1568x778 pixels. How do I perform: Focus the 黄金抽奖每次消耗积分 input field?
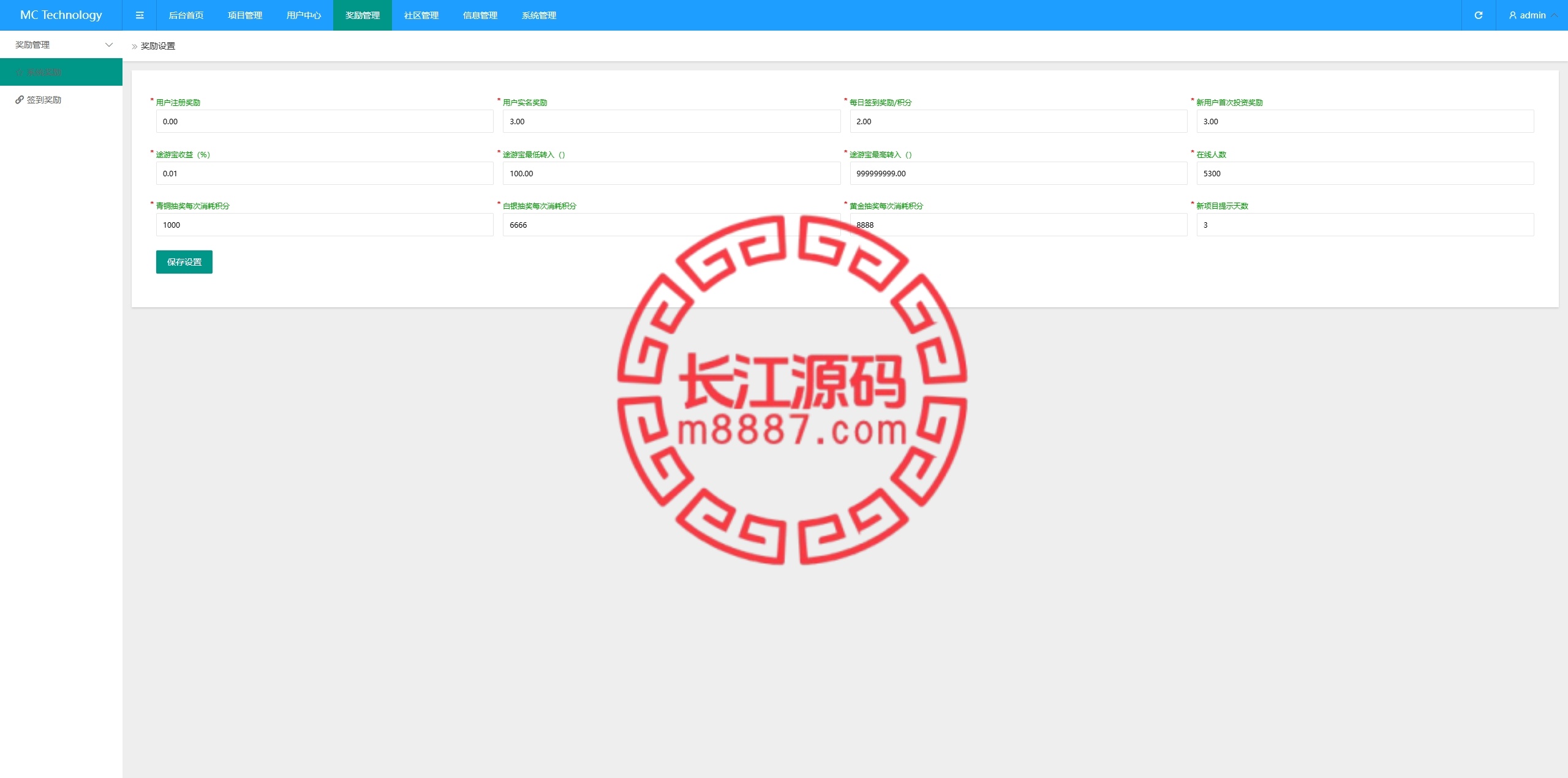click(x=1019, y=225)
